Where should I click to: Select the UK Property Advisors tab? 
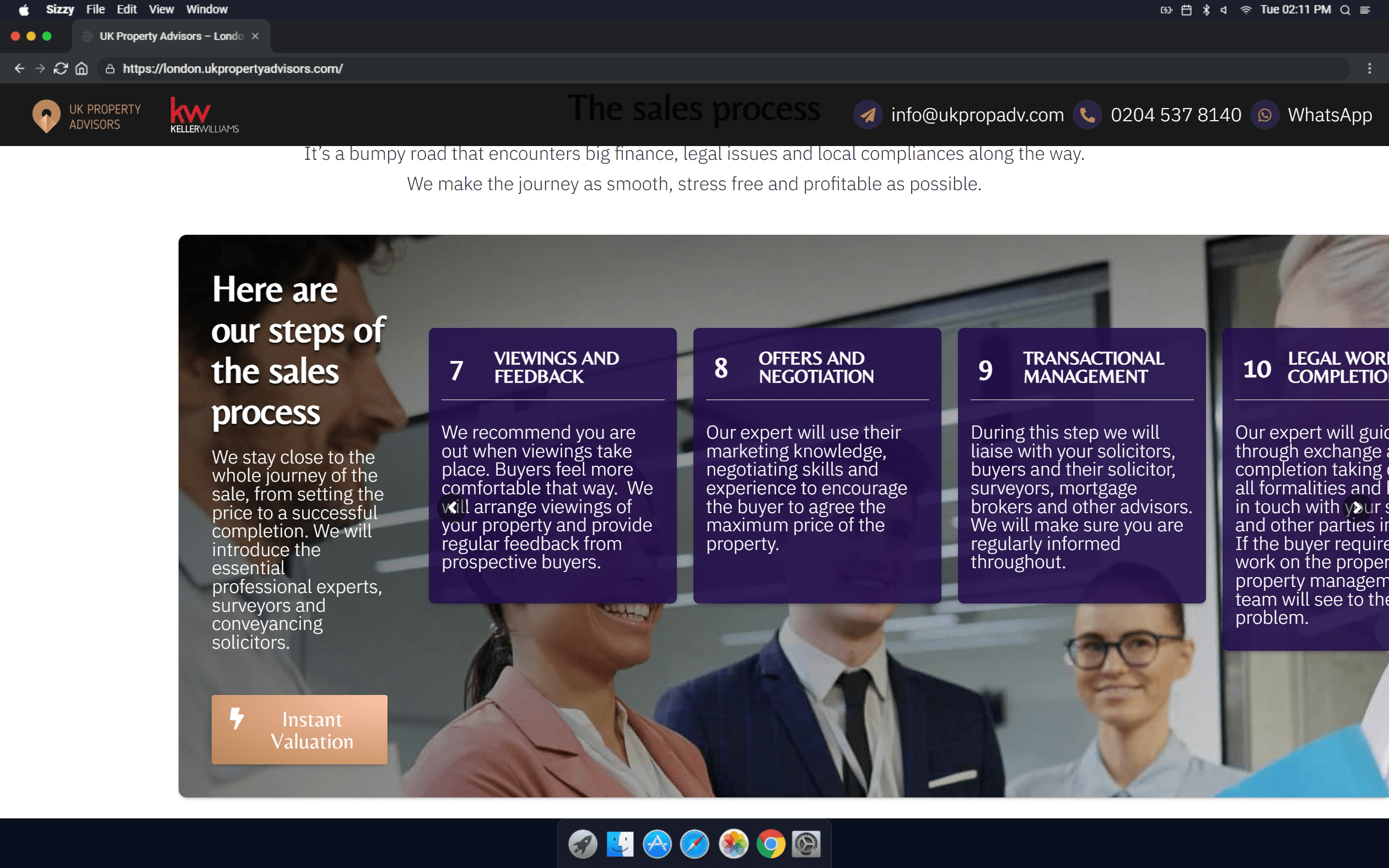(x=171, y=36)
